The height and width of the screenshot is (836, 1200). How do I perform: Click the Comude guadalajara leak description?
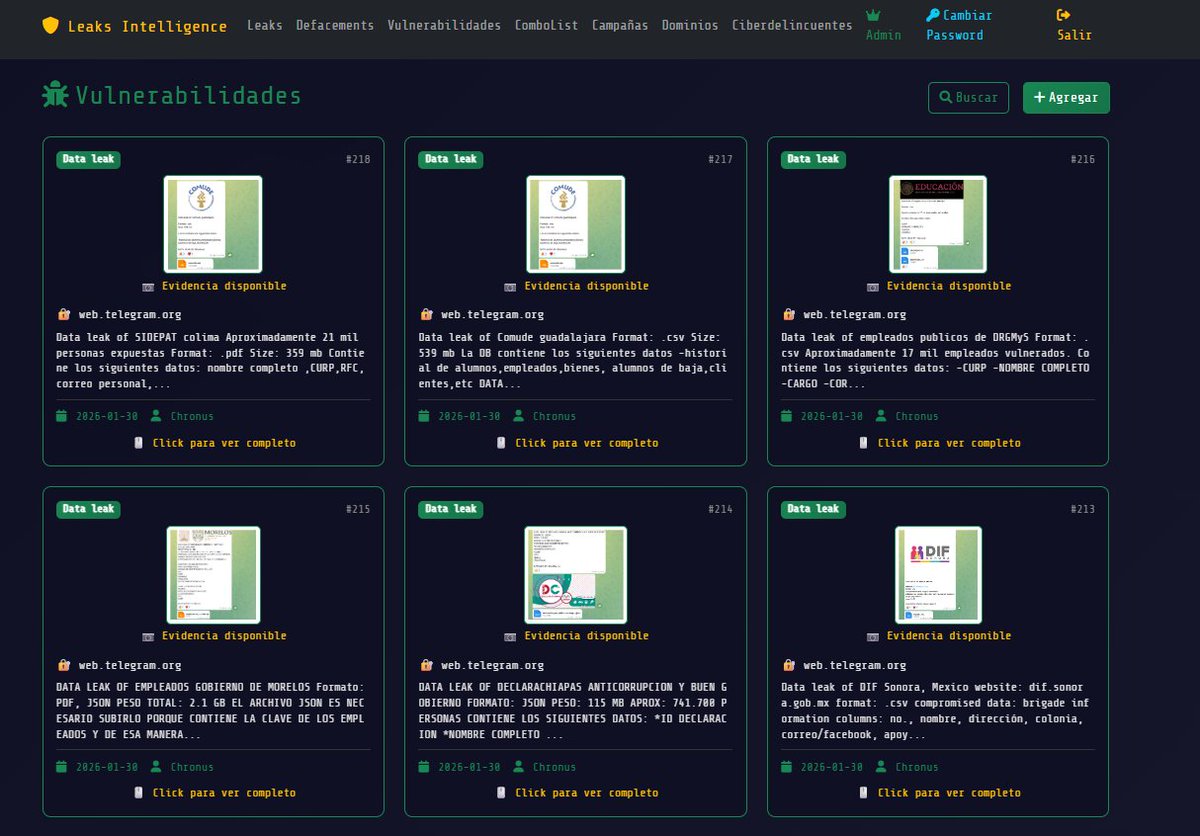point(574,360)
